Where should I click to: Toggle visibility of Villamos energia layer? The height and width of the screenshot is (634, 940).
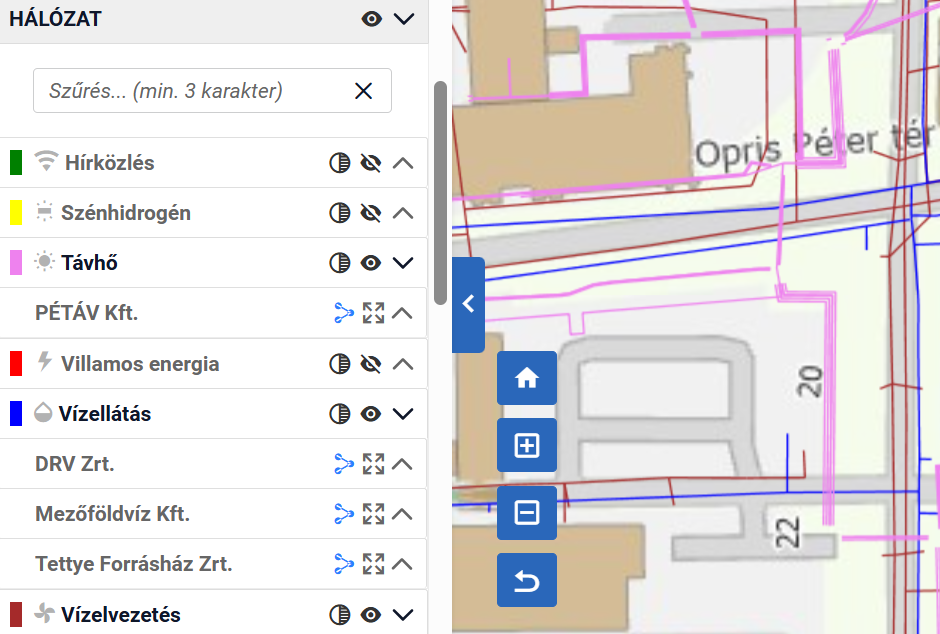point(371,364)
